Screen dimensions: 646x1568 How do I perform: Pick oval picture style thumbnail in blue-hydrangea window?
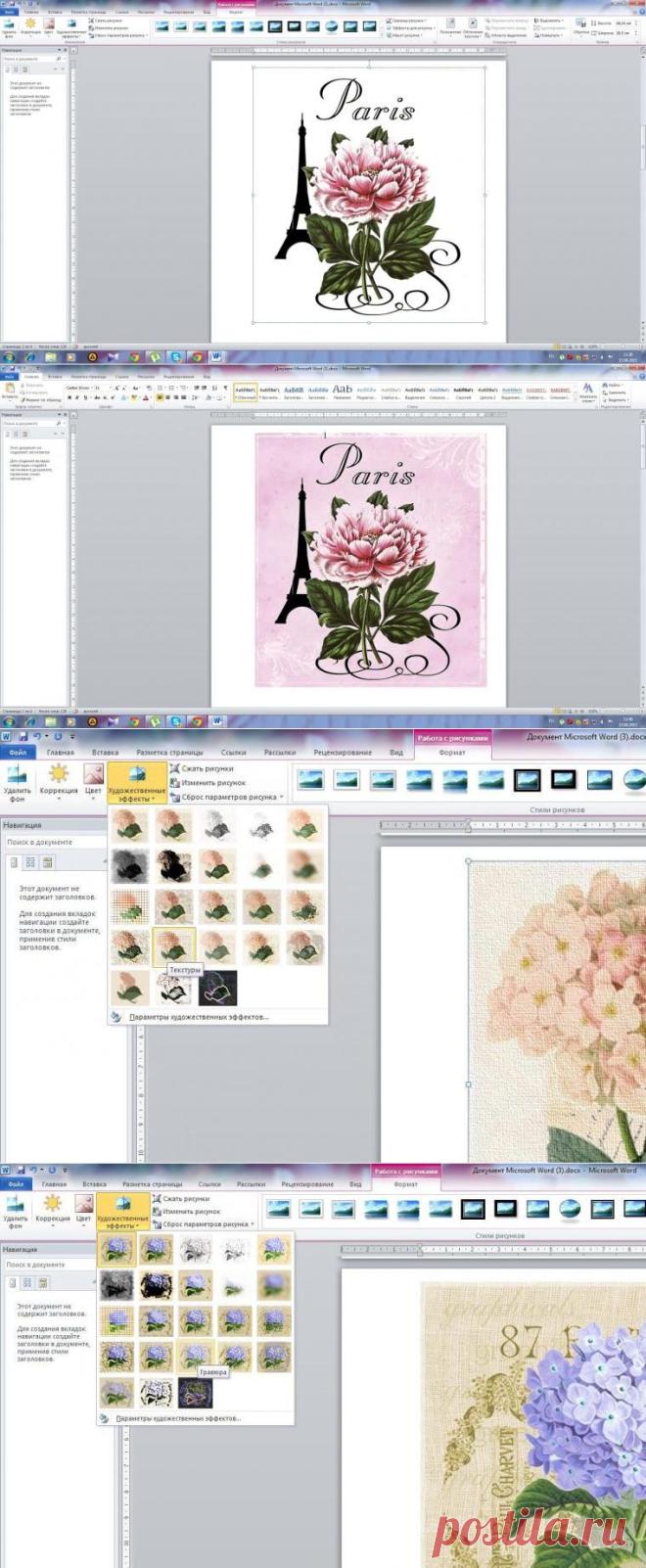(x=569, y=1209)
